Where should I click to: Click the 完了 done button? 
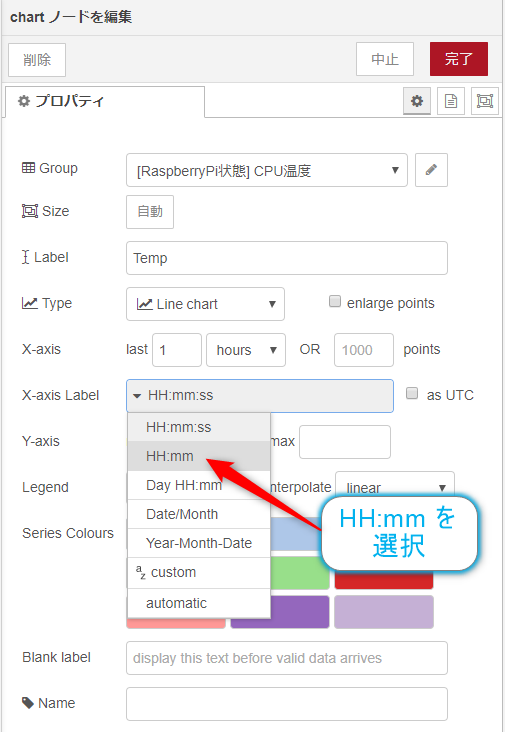click(459, 59)
